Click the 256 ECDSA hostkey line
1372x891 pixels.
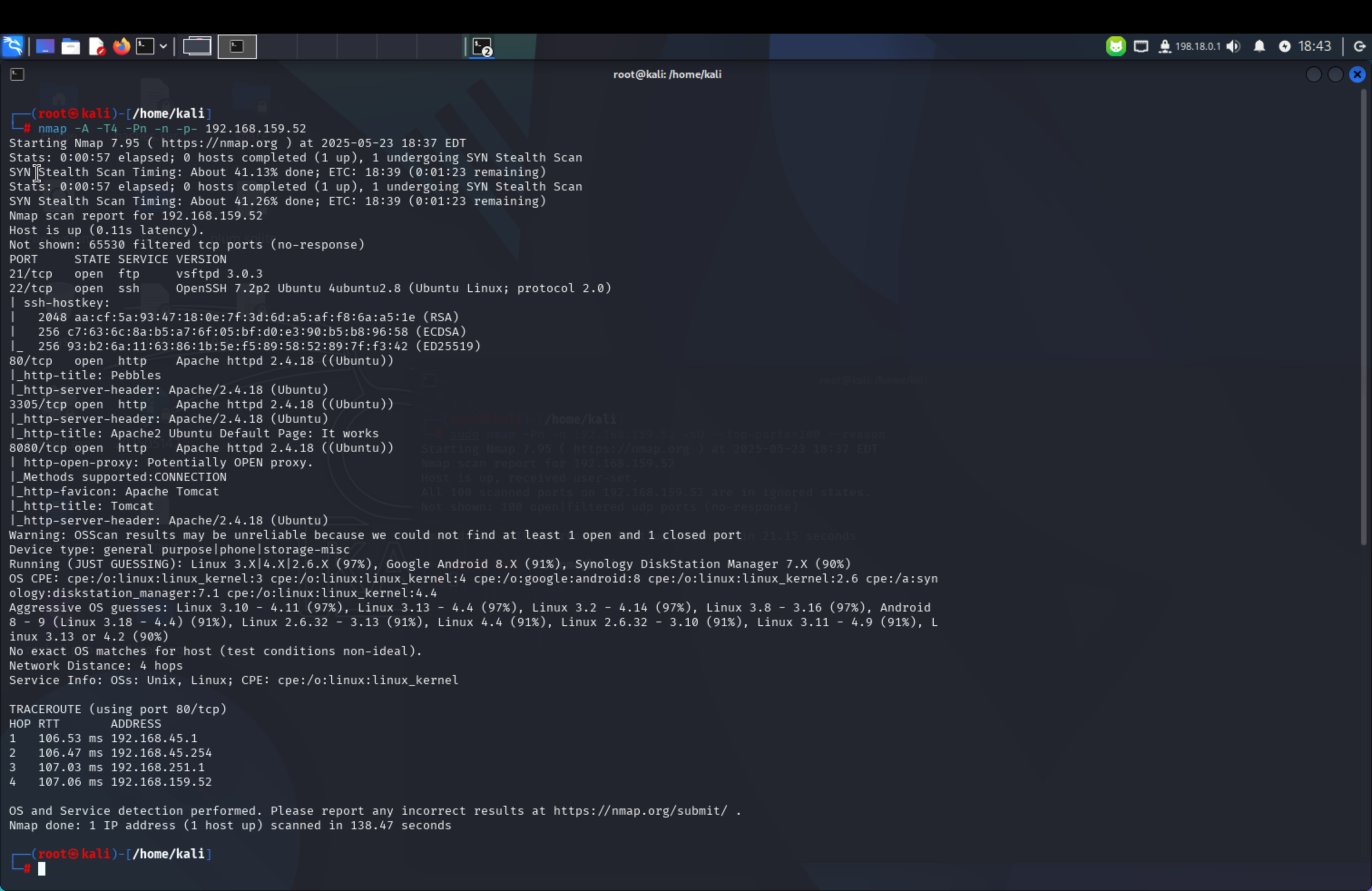[237, 332]
